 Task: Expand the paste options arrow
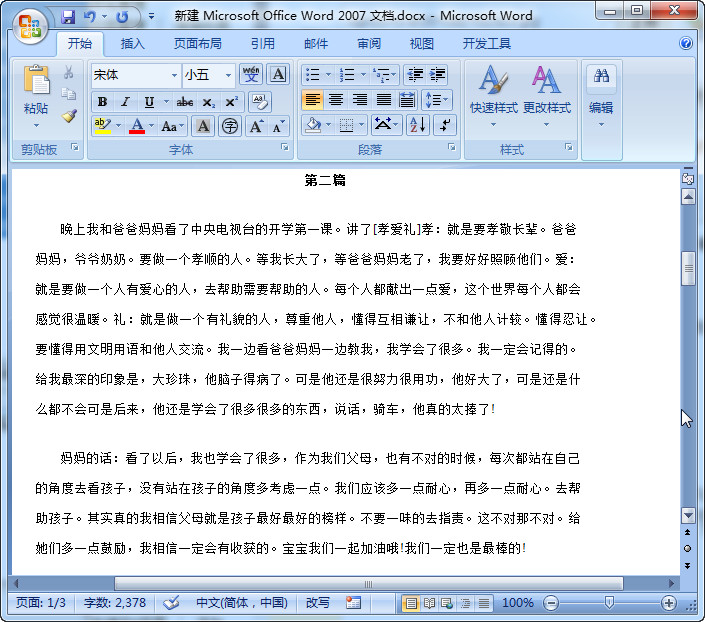(36, 125)
